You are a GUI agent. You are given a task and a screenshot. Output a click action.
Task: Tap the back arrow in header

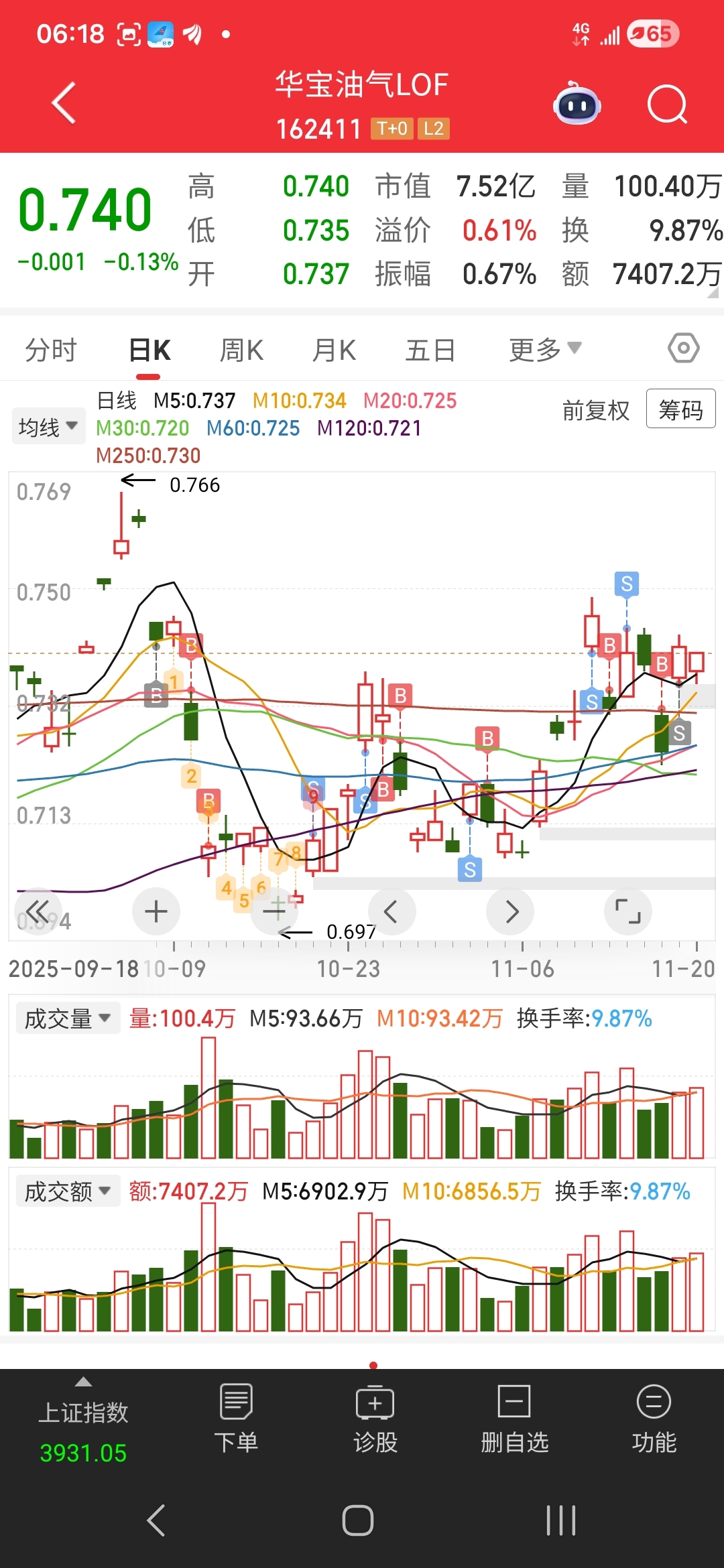[x=64, y=103]
